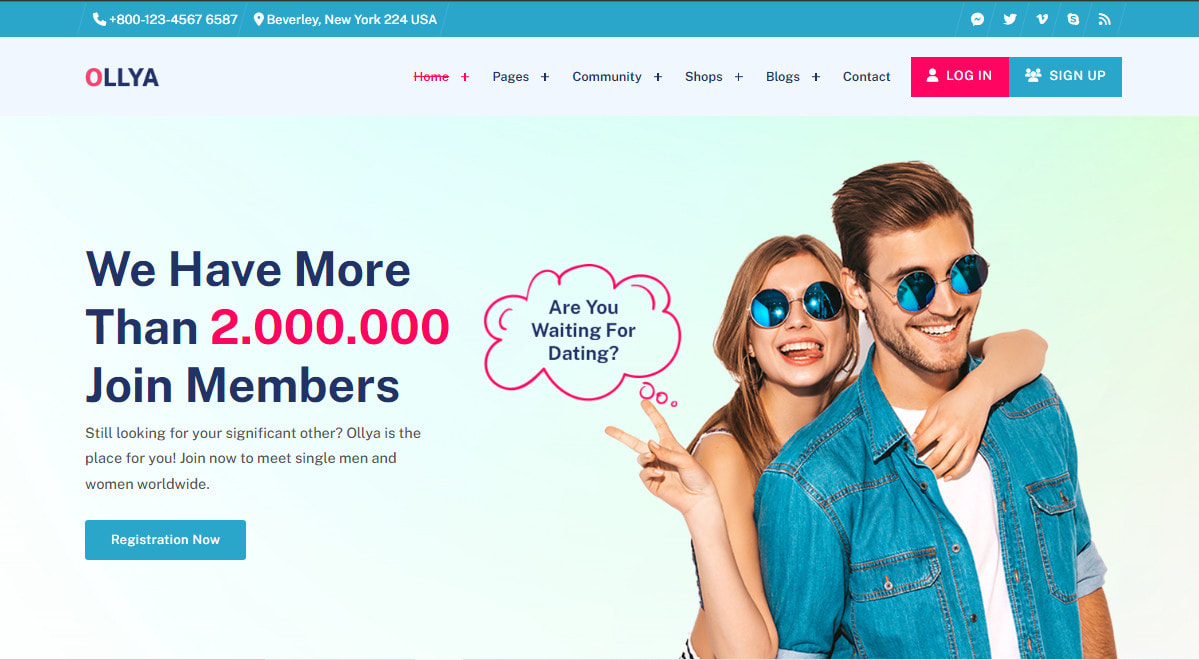Expand the Home menu plus sign
Viewport: 1199px width, 660px height.
click(x=464, y=76)
